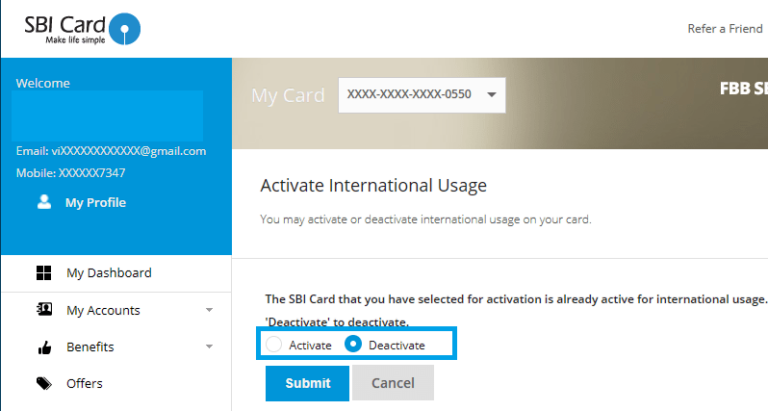768x411 pixels.
Task: Open the Refer a Friend link
Action: coord(725,29)
